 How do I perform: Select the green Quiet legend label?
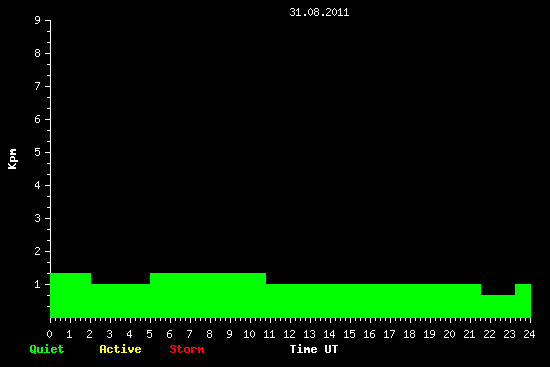tap(47, 349)
